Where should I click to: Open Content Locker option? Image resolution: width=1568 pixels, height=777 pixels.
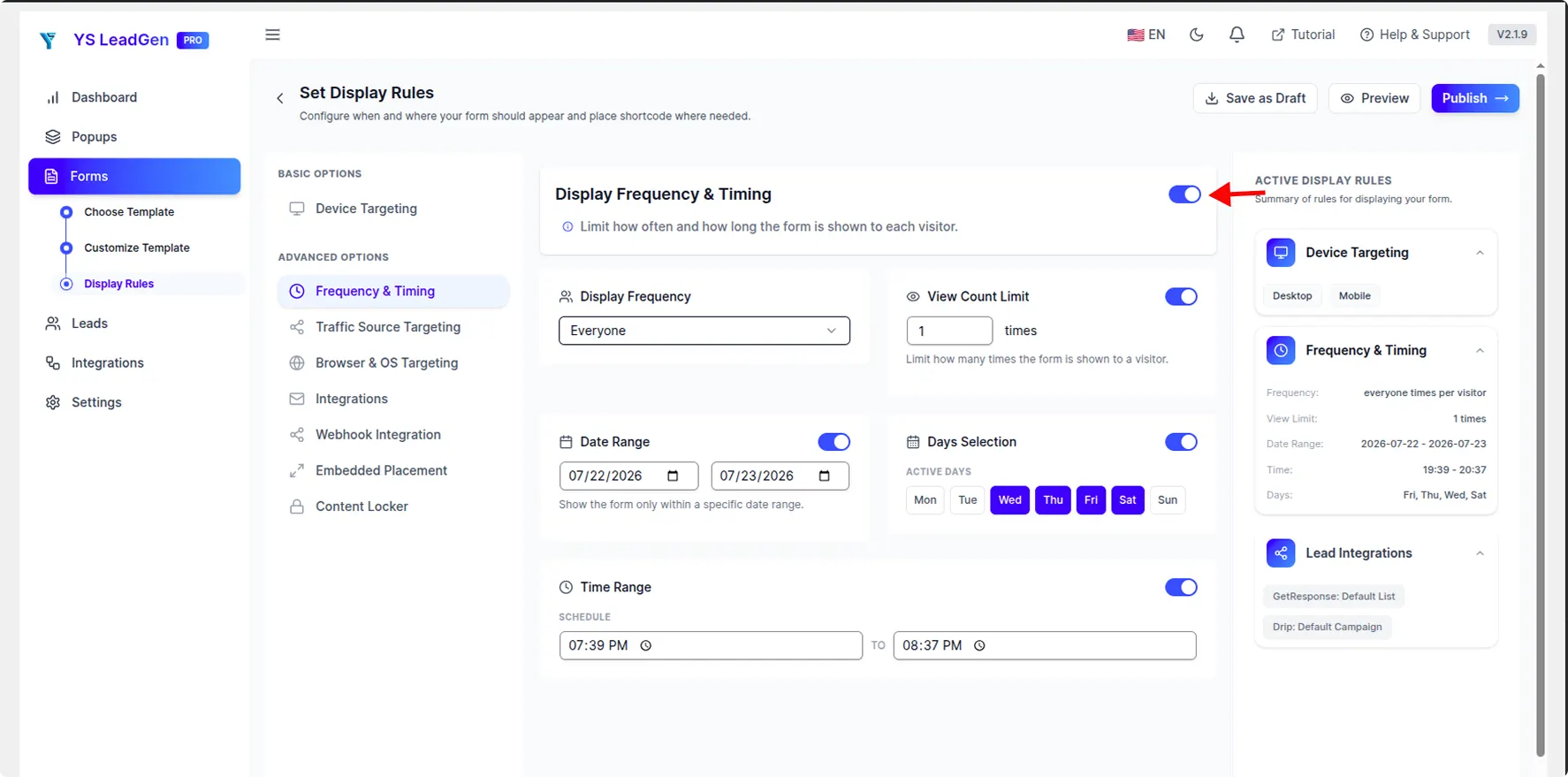tap(394, 507)
